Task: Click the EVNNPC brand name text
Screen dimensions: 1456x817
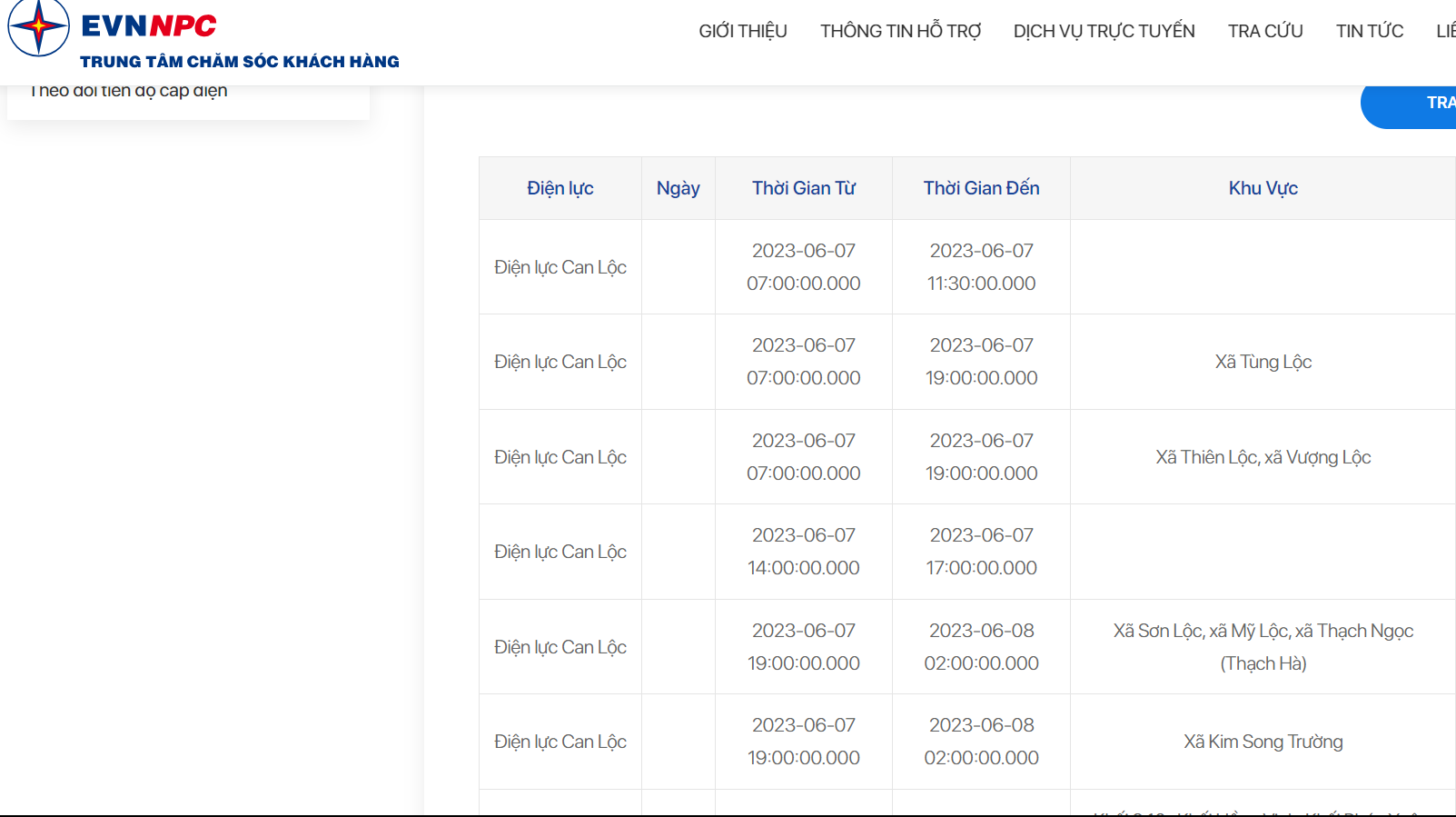Action: coord(149,25)
